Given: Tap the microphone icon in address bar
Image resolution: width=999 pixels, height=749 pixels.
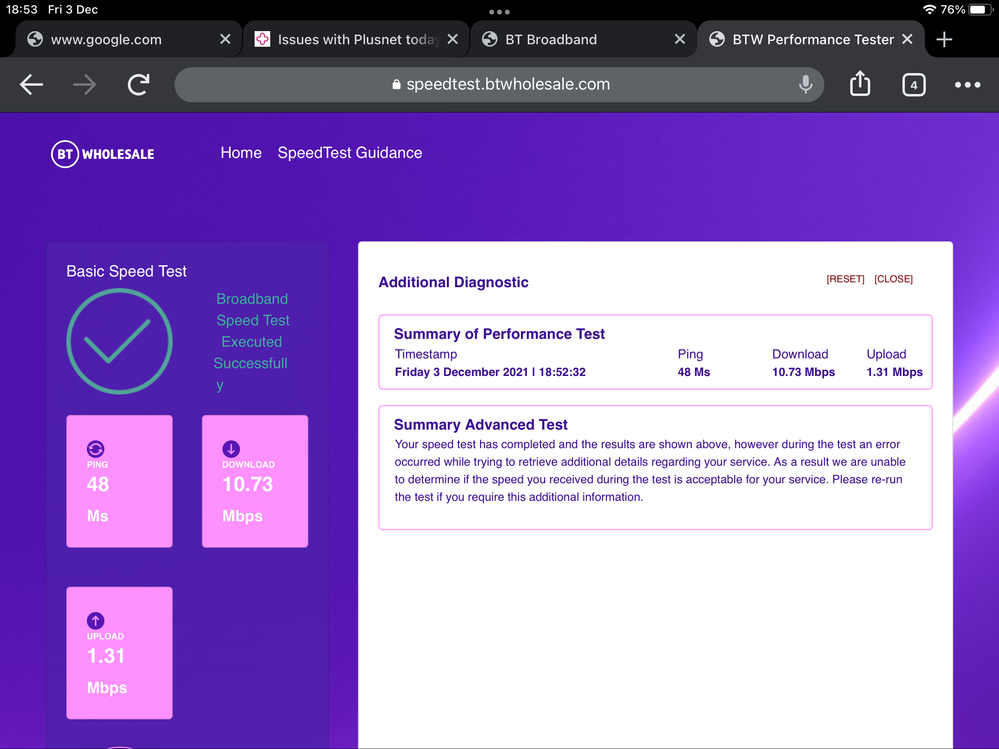Looking at the screenshot, I should tap(805, 85).
